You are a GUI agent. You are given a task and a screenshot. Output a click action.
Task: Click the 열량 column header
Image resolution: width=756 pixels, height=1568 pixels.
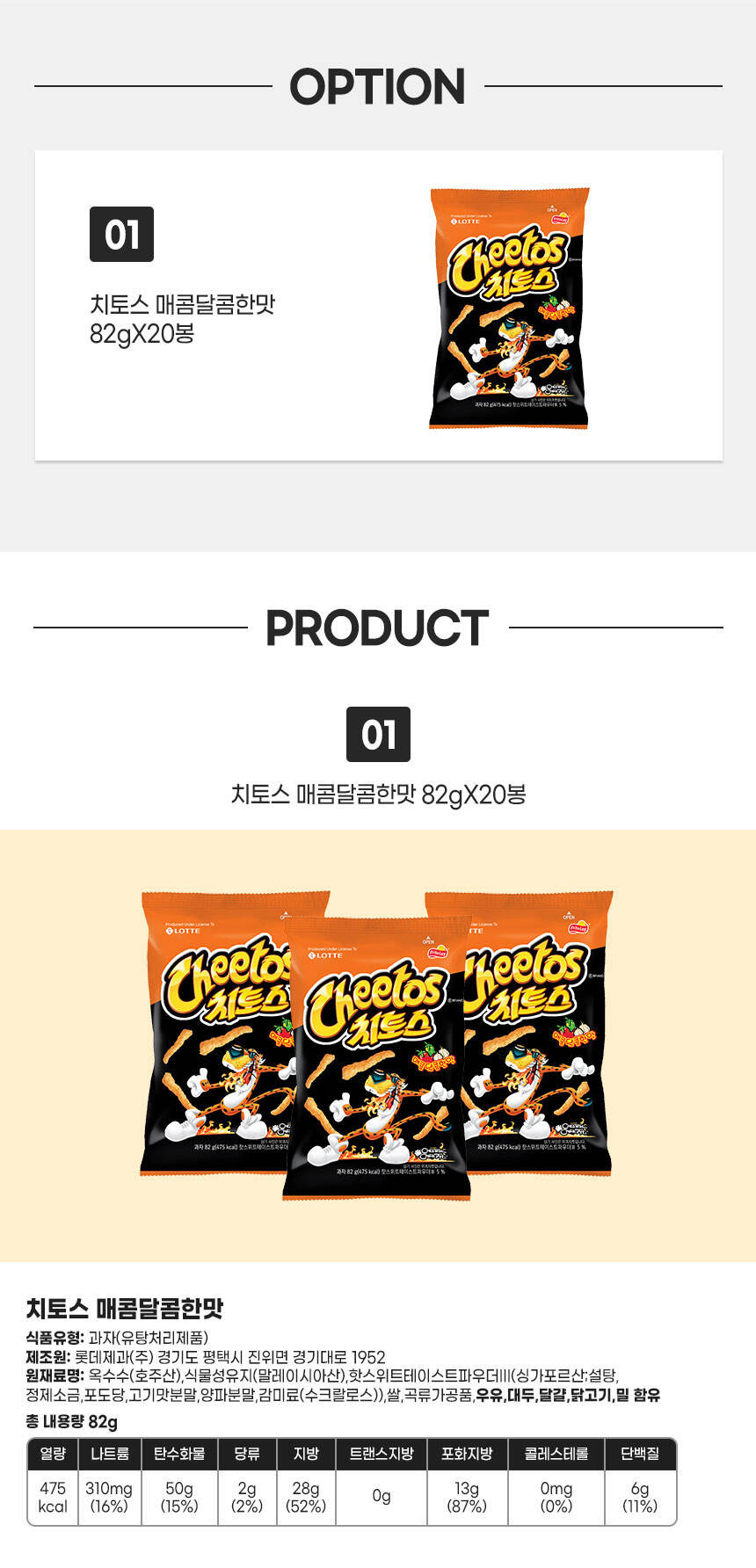[53, 1454]
